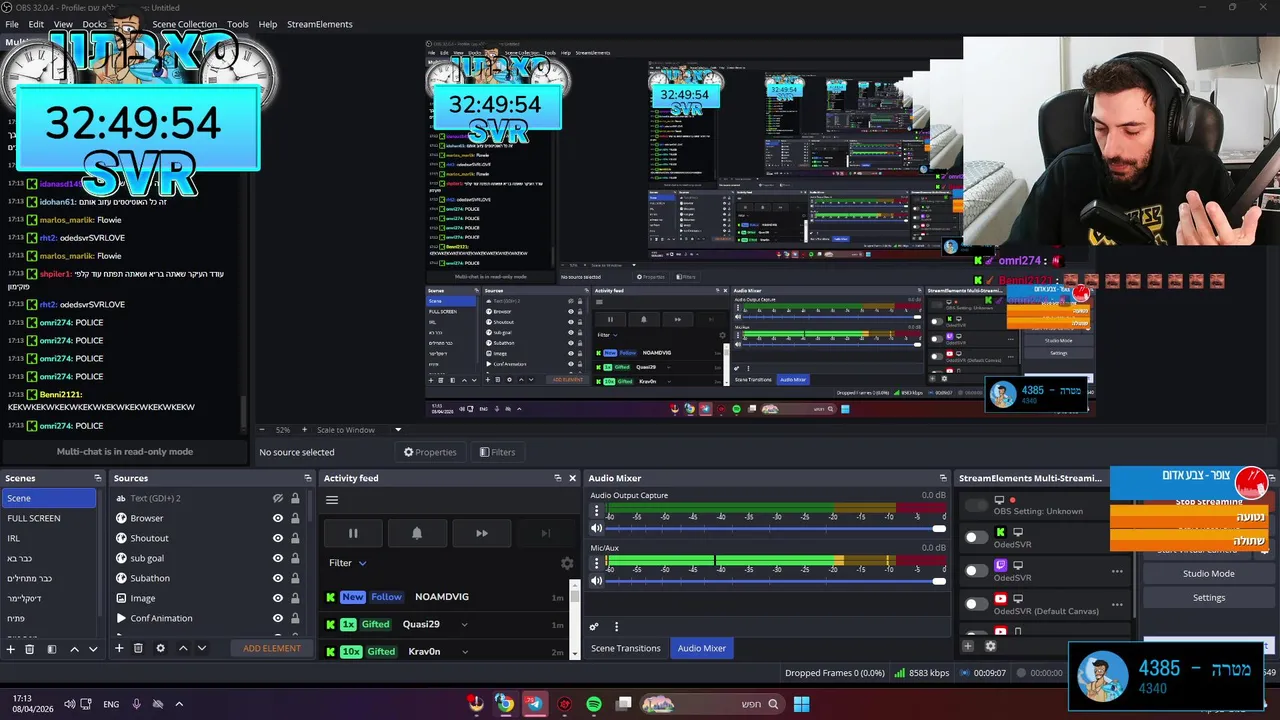Open the Activity feed hamburger menu
Screen dimensions: 1280x720
(x=332, y=500)
